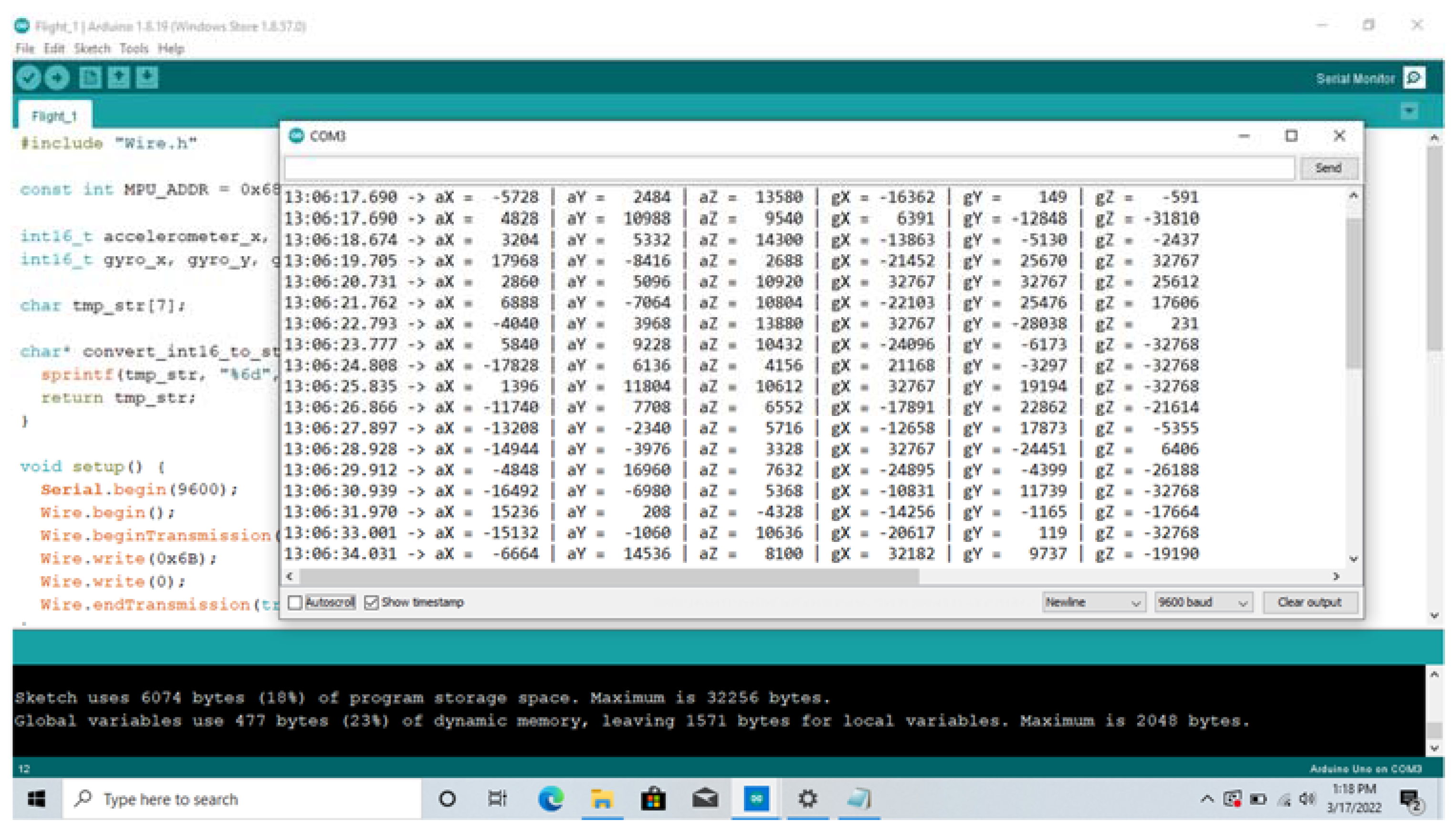Viewport: 1456px width, 831px height.
Task: Click the Upload arrow icon
Action: click(x=57, y=78)
